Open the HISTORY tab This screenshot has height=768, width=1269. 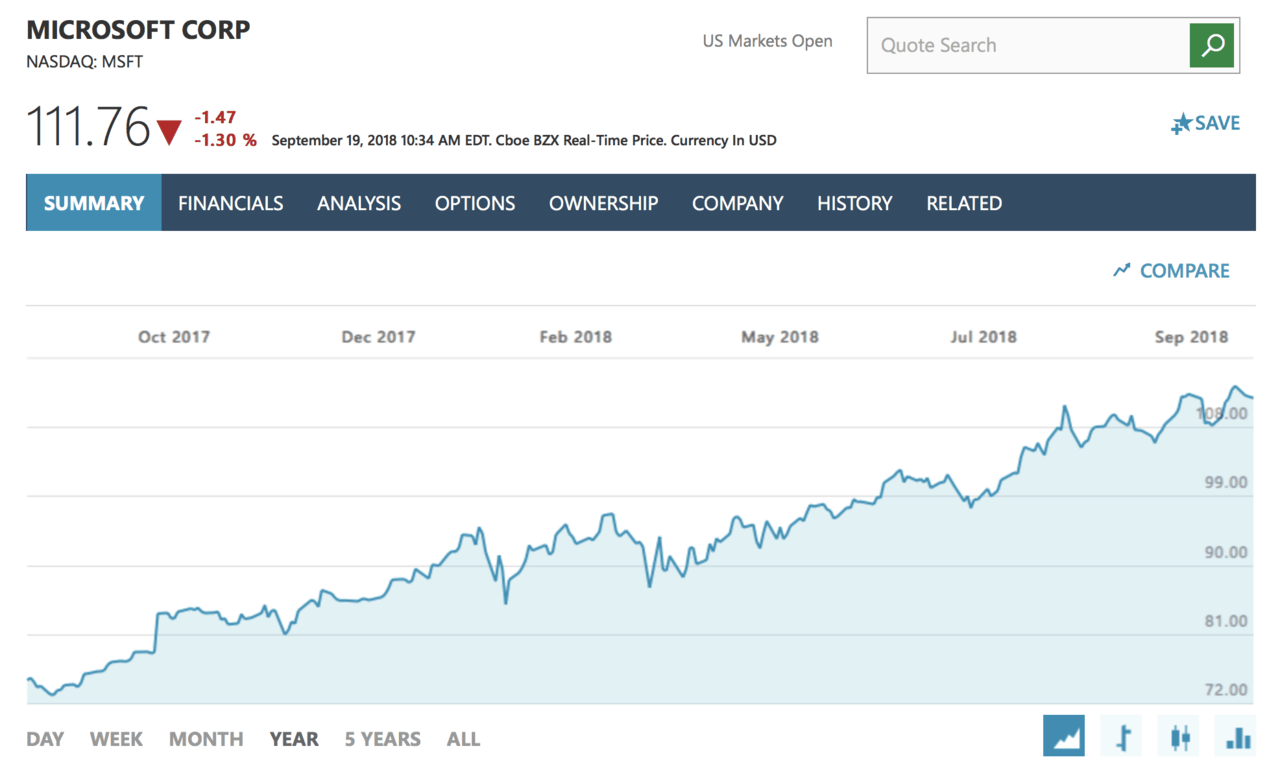tap(854, 202)
